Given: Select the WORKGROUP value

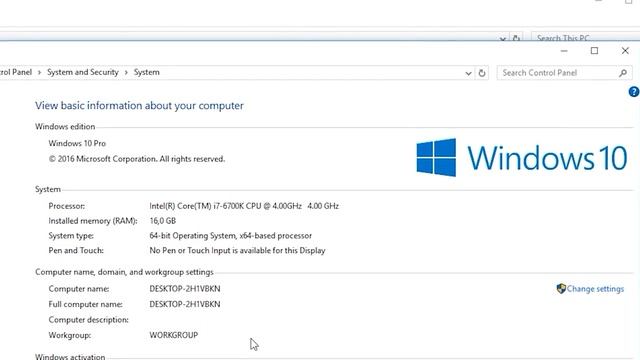Looking at the screenshot, I should 173,335.
